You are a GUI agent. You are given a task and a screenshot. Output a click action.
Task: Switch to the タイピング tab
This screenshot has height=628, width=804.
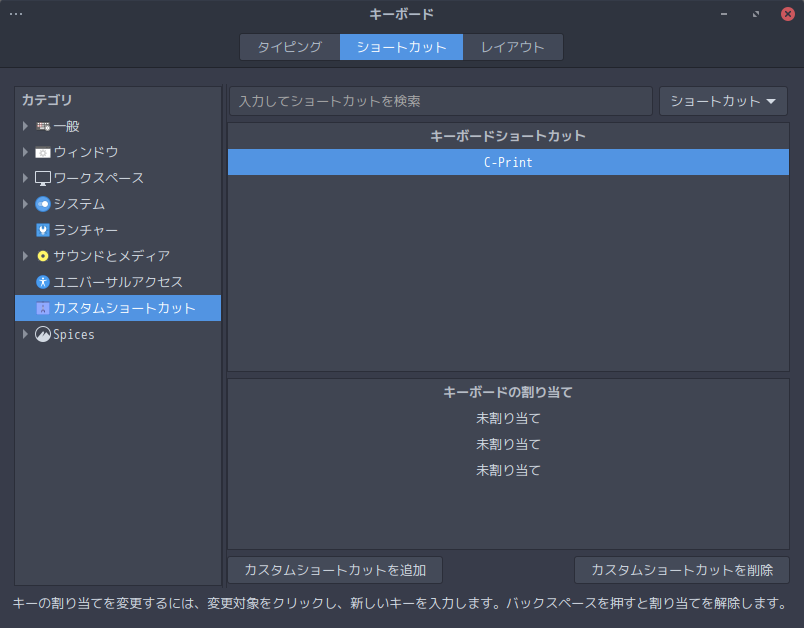(x=290, y=47)
